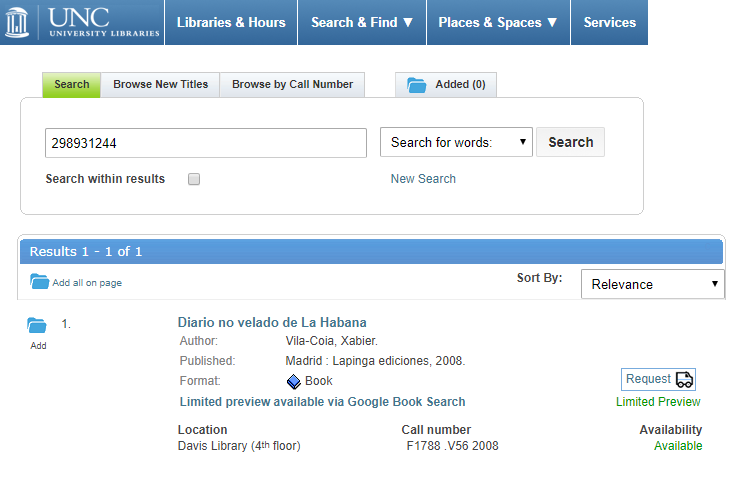Select call number F1788 .V56 2008
The image size is (733, 482).
point(453,446)
